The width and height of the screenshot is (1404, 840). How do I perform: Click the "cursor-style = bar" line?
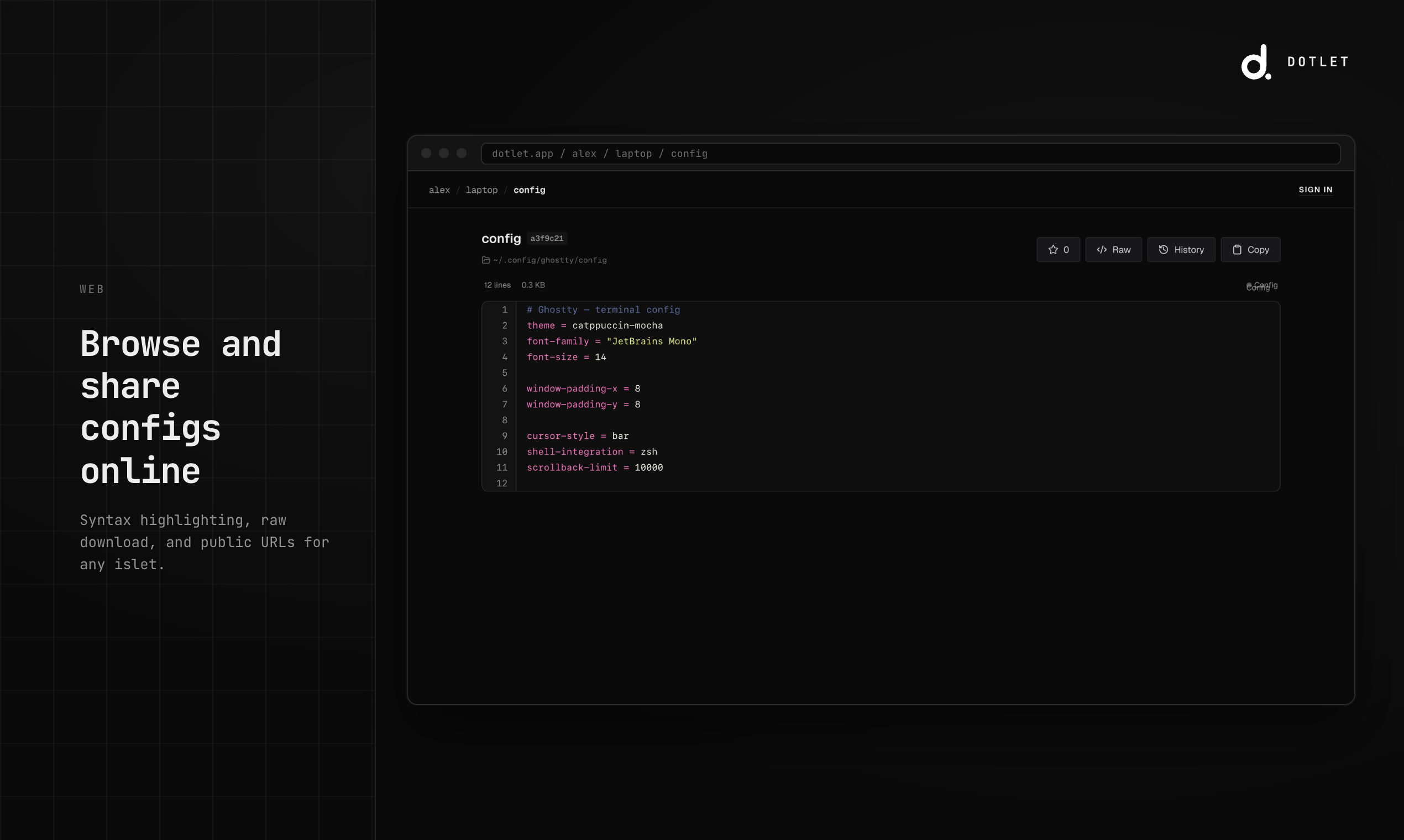pos(578,436)
